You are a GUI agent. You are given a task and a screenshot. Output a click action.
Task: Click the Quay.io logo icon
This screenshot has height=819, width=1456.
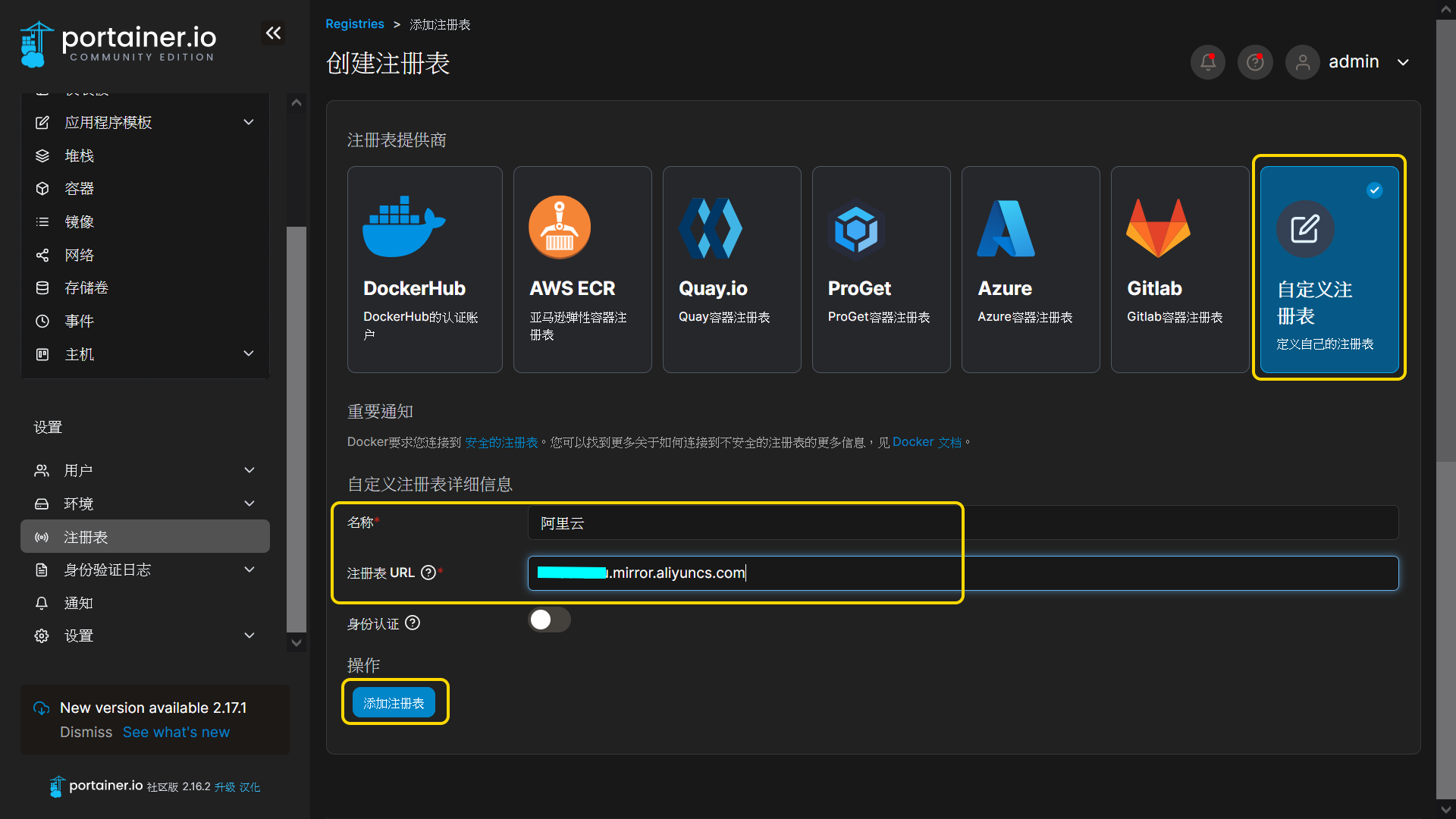tap(711, 228)
